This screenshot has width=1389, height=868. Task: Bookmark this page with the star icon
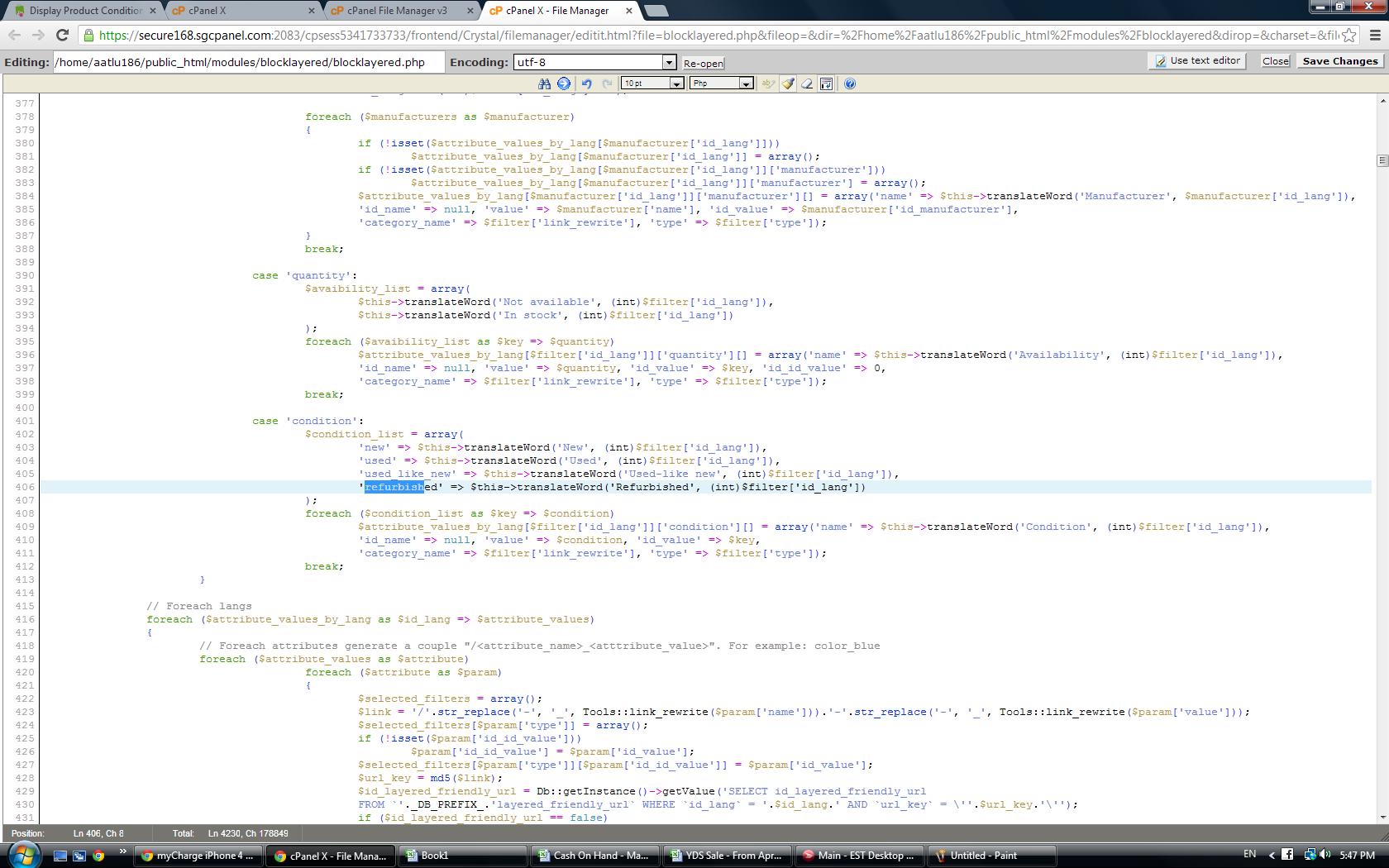click(x=1348, y=35)
